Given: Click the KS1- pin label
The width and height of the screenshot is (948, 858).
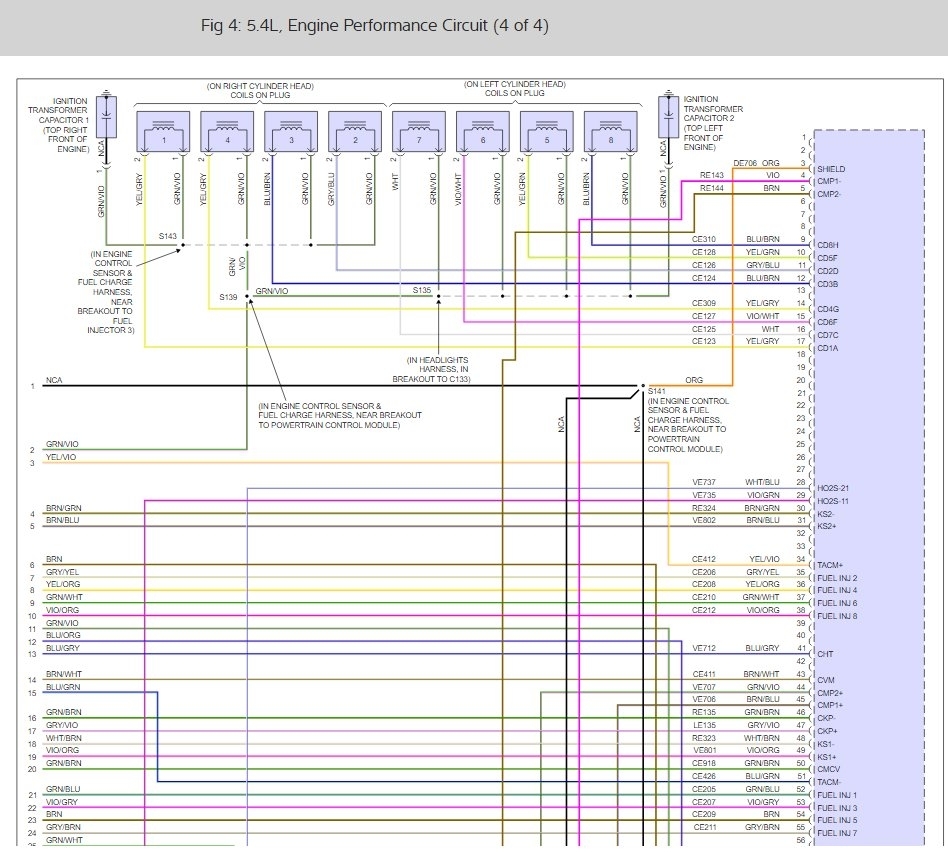Looking at the screenshot, I should click(826, 744).
